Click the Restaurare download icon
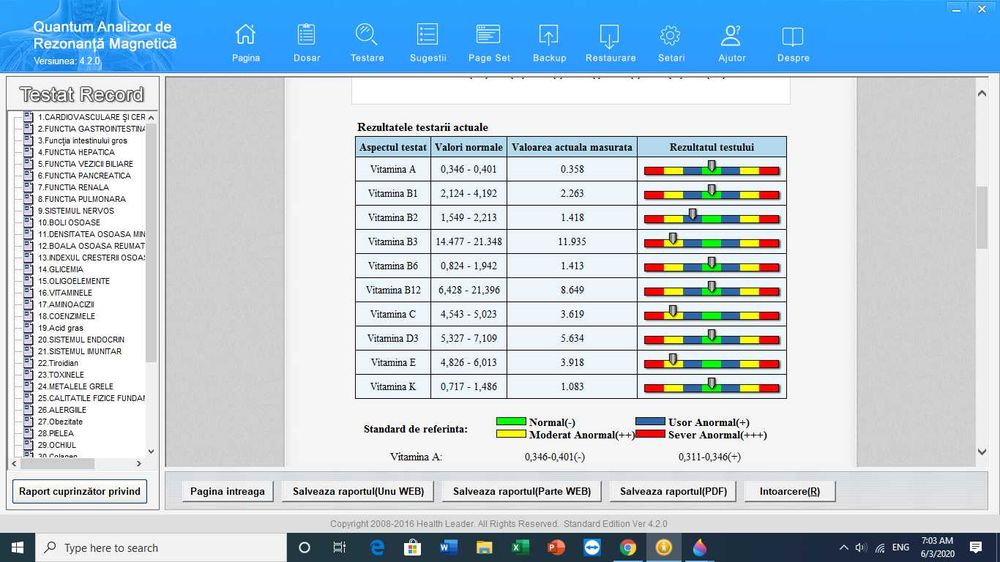This screenshot has width=1000, height=562. click(610, 36)
